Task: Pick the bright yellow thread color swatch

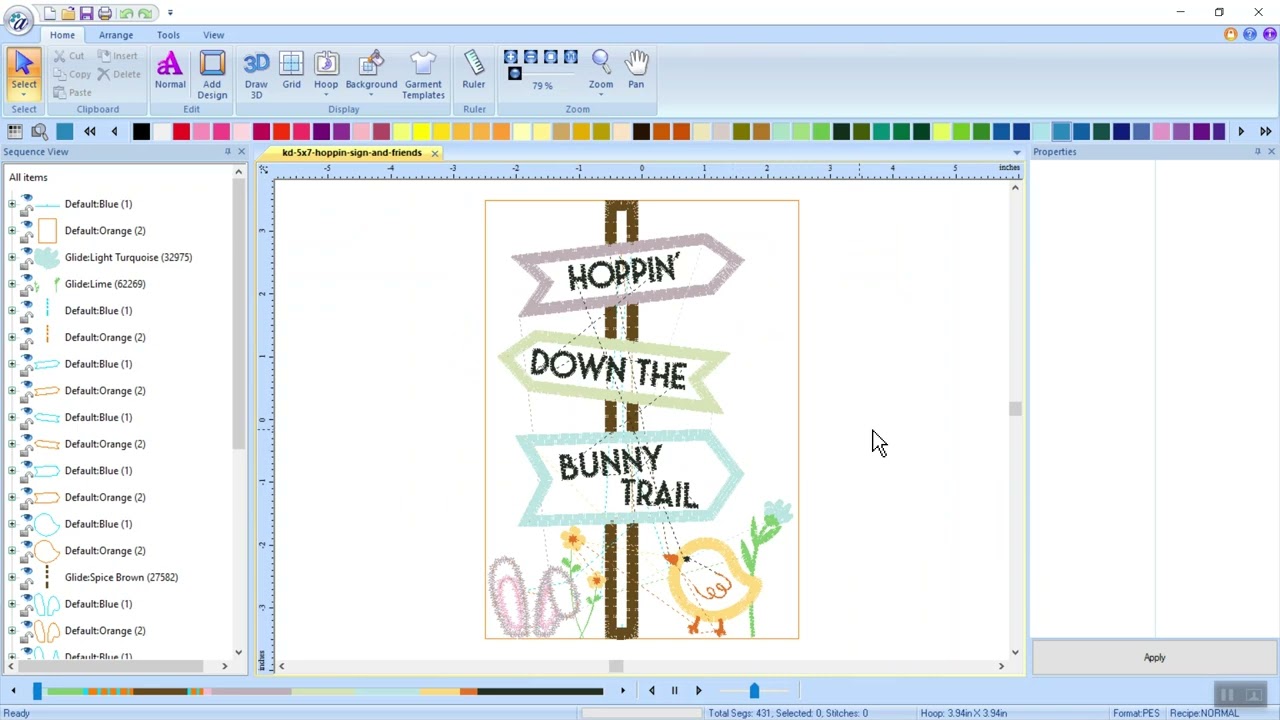Action: click(x=421, y=131)
